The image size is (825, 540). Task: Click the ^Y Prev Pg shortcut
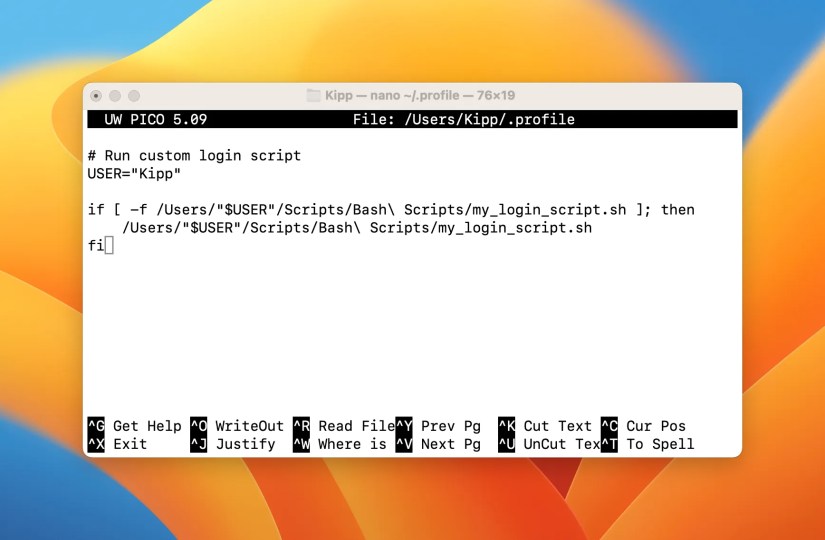(438, 426)
